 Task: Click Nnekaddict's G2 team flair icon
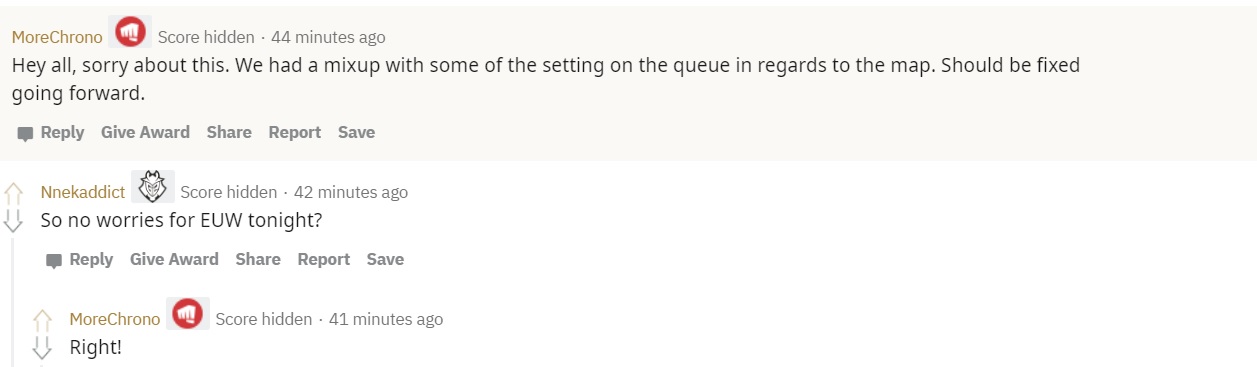point(153,186)
